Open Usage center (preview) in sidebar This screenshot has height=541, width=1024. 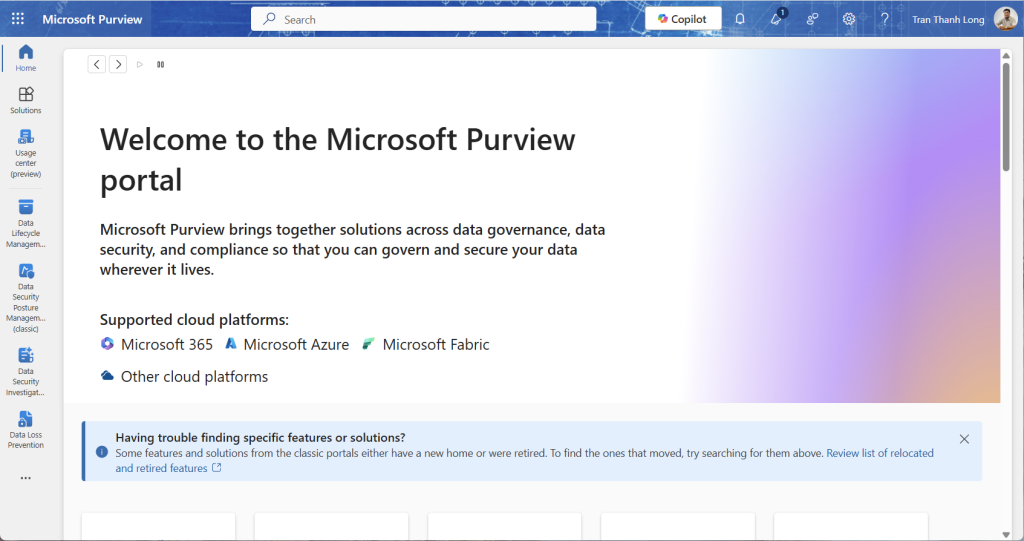pos(26,149)
